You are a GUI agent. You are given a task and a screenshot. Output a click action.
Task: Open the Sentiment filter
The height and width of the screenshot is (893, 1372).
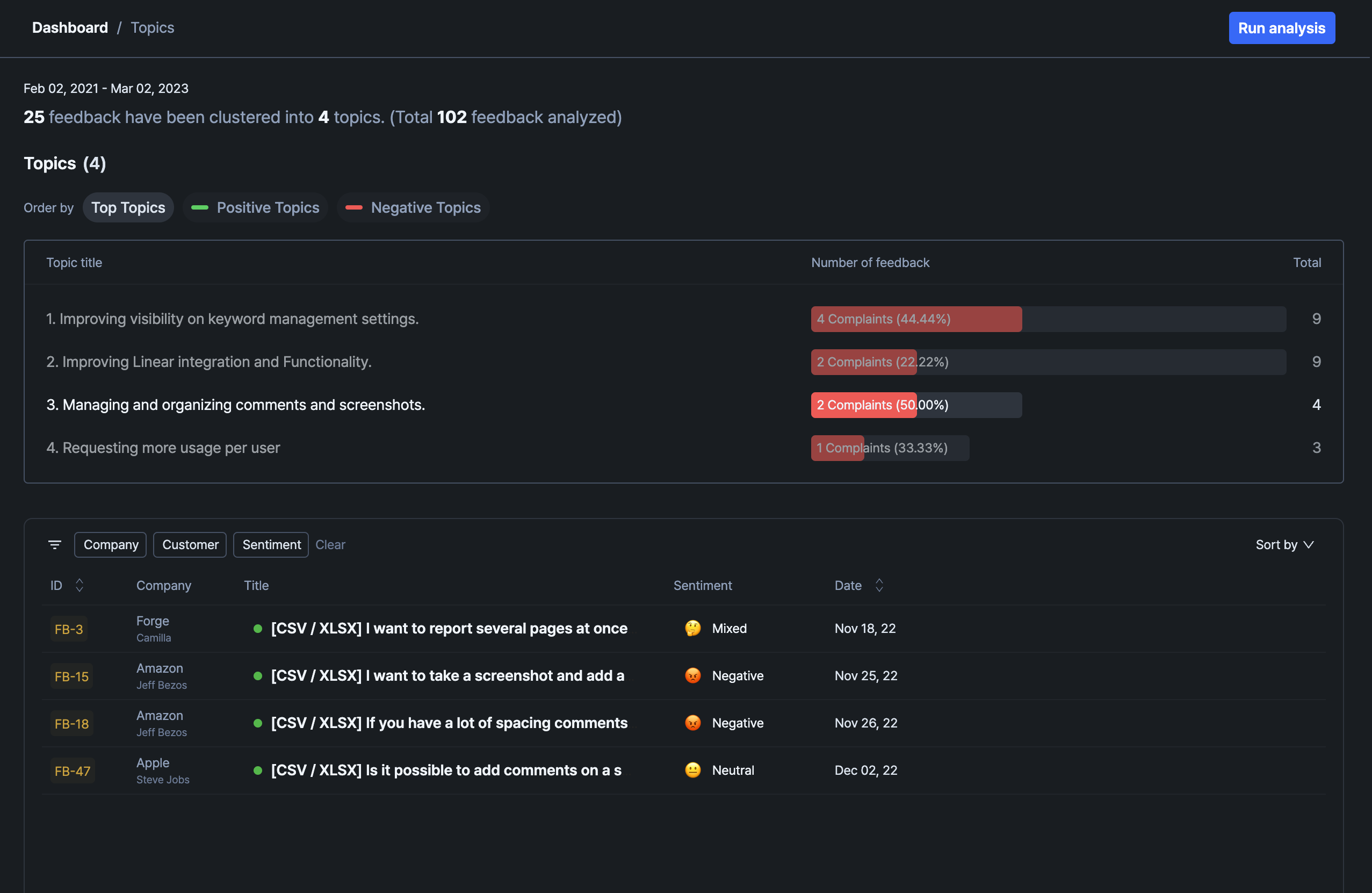pos(271,545)
